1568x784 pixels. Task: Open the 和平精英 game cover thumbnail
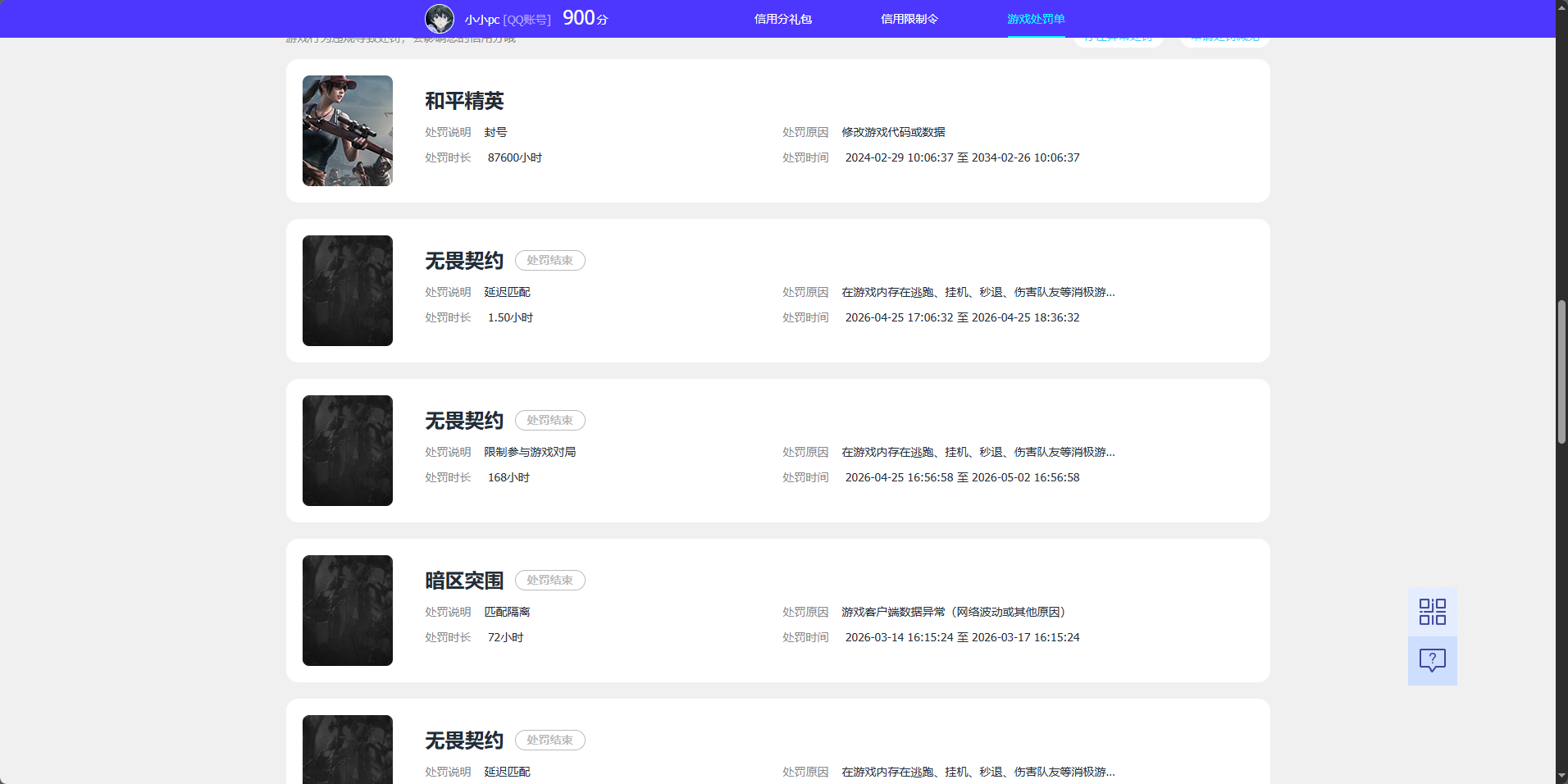pos(348,130)
